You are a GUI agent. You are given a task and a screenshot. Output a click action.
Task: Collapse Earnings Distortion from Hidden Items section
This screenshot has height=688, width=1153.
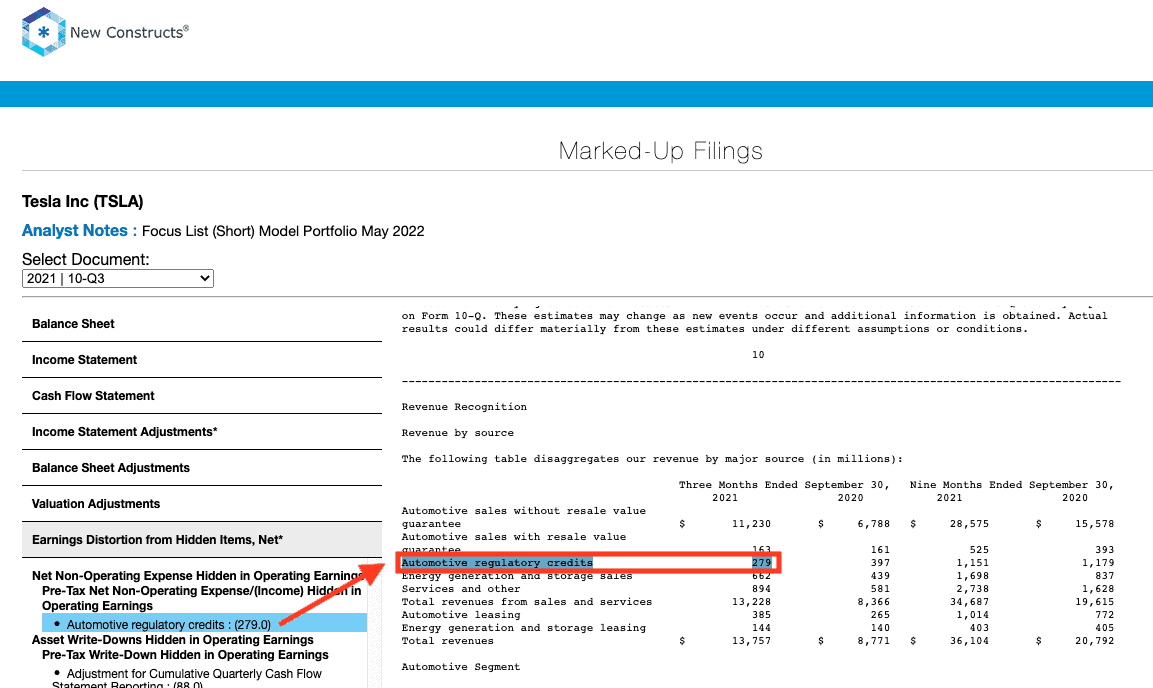tap(201, 540)
